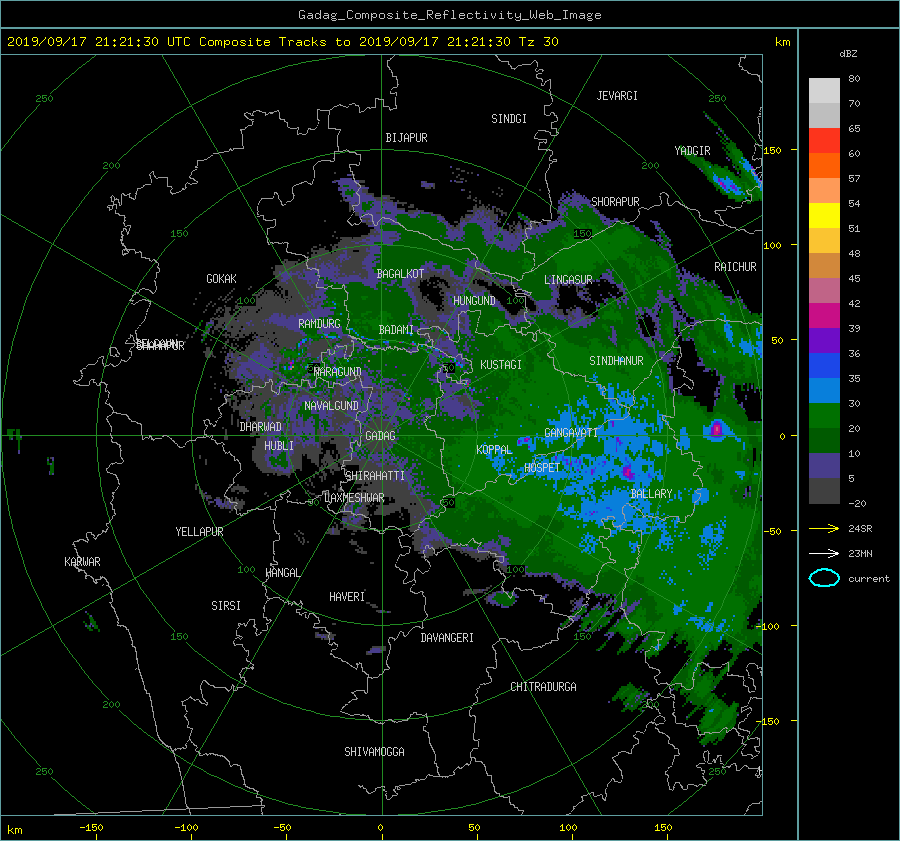Click the HOSPET city label
Viewport: 900px width, 841px height.
(x=542, y=468)
